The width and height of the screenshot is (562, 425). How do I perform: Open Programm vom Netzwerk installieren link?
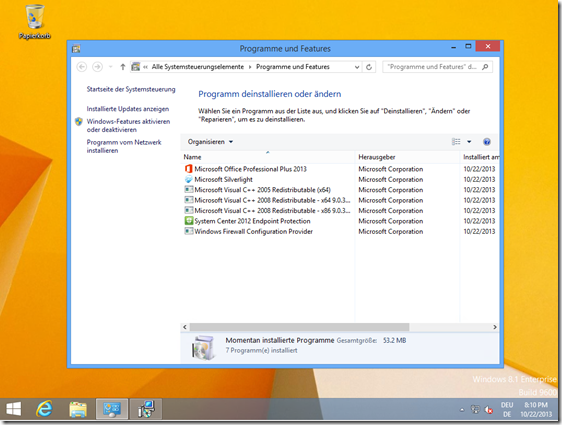coord(124,146)
